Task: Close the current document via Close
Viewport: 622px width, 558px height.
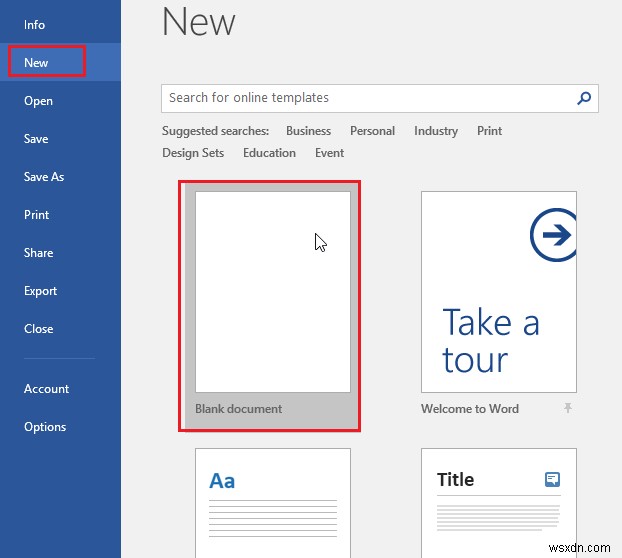Action: [38, 329]
